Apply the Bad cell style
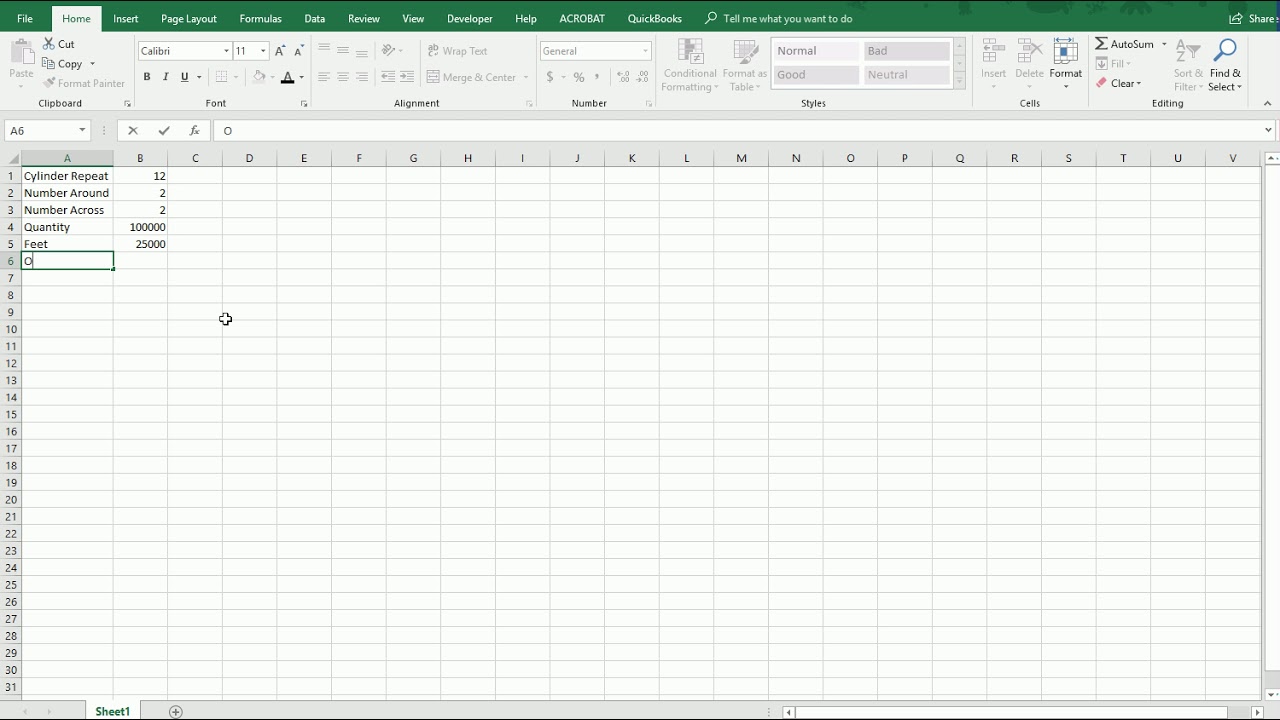The height and width of the screenshot is (720, 1280). click(906, 51)
